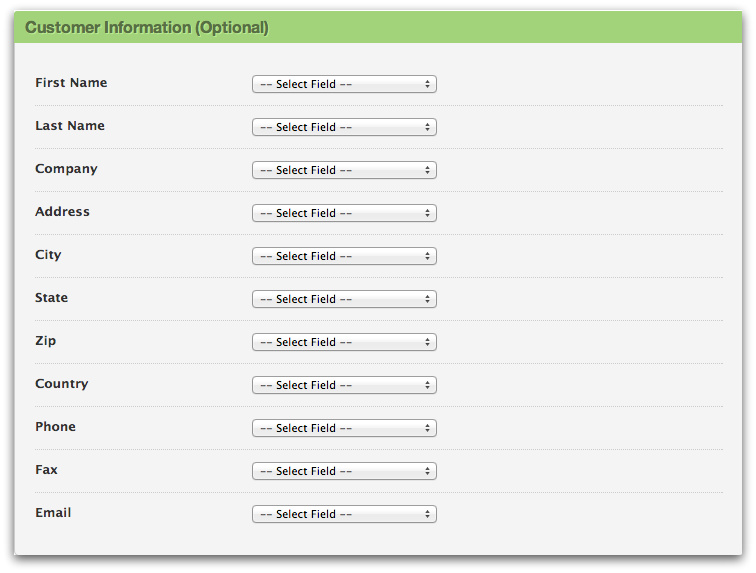Click the Zip label text
Screen dimensions: 756x573
tap(46, 341)
